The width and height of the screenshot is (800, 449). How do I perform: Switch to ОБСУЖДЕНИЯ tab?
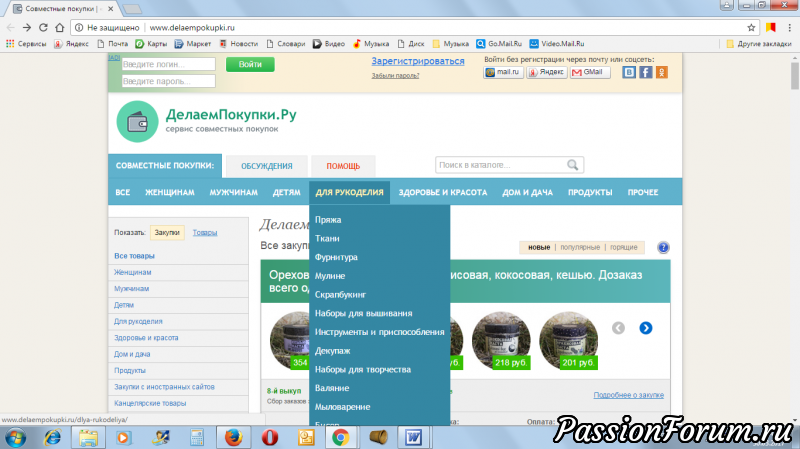pyautogui.click(x=267, y=166)
